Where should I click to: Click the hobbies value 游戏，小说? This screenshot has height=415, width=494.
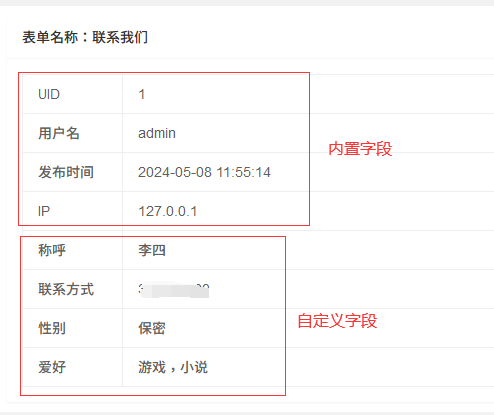click(173, 367)
